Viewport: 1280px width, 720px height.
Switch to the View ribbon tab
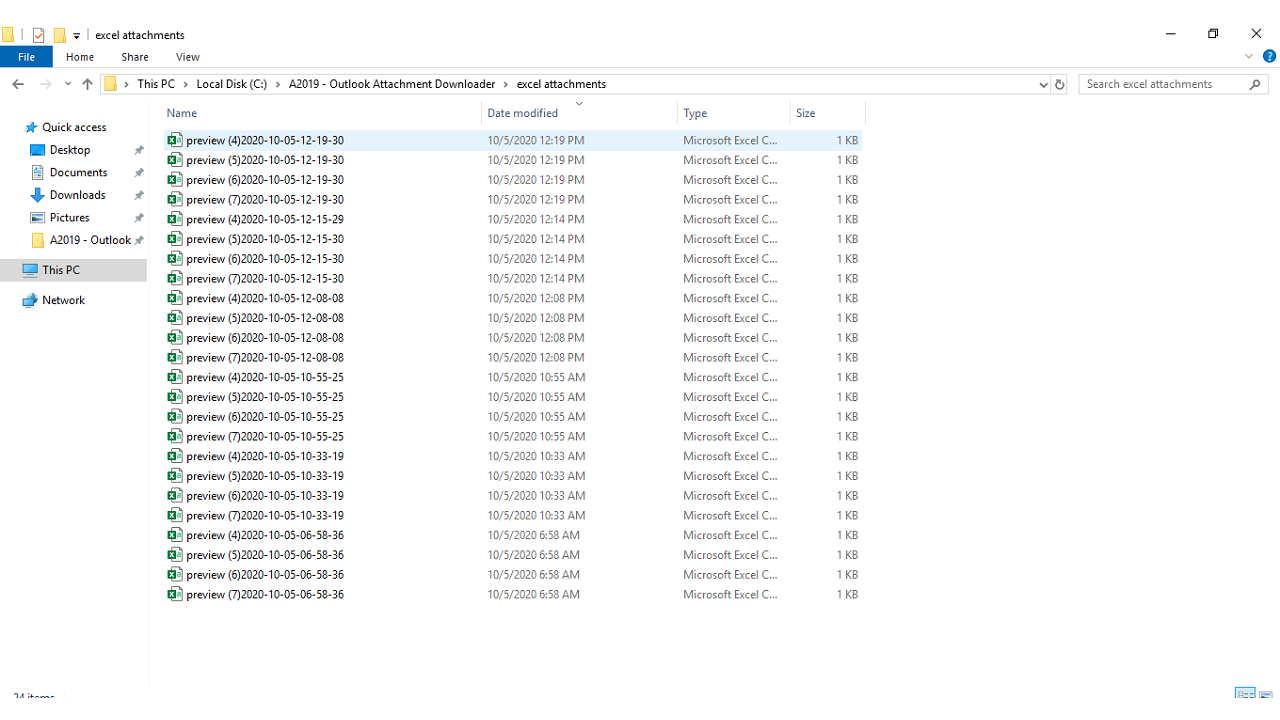[x=188, y=57]
